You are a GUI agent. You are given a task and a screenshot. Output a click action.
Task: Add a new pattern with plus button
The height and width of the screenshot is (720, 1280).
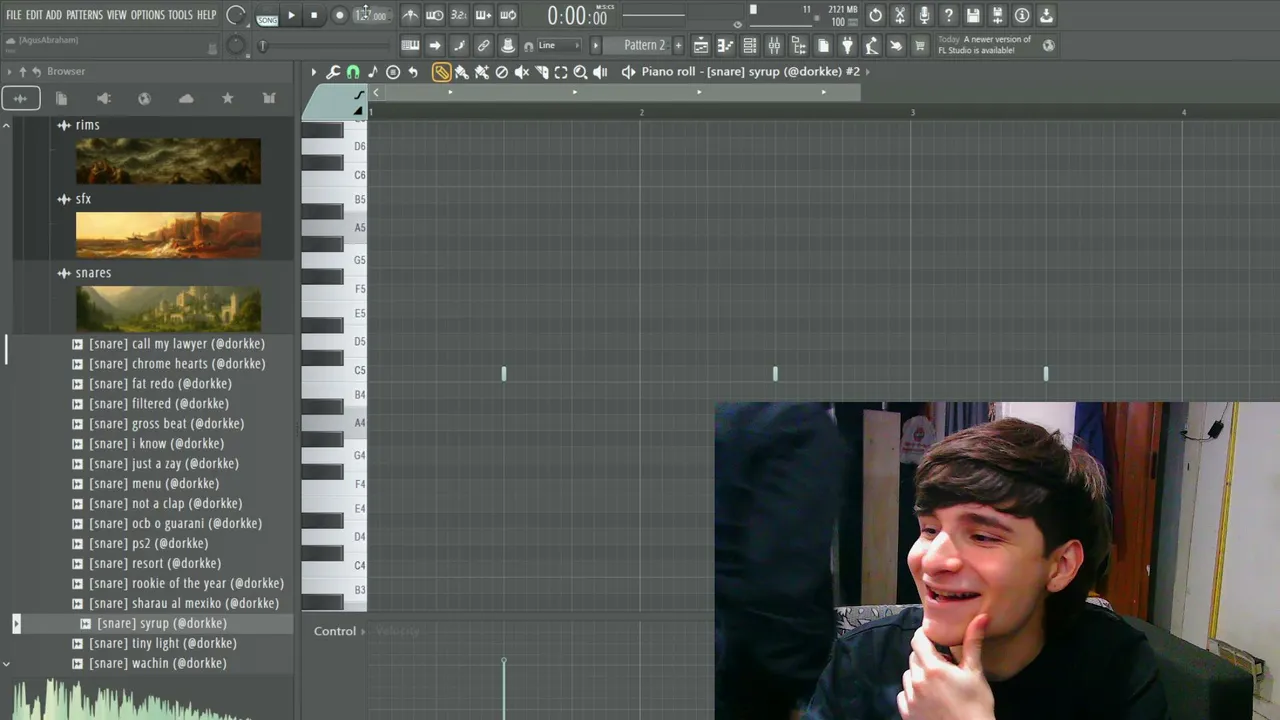coord(678,46)
